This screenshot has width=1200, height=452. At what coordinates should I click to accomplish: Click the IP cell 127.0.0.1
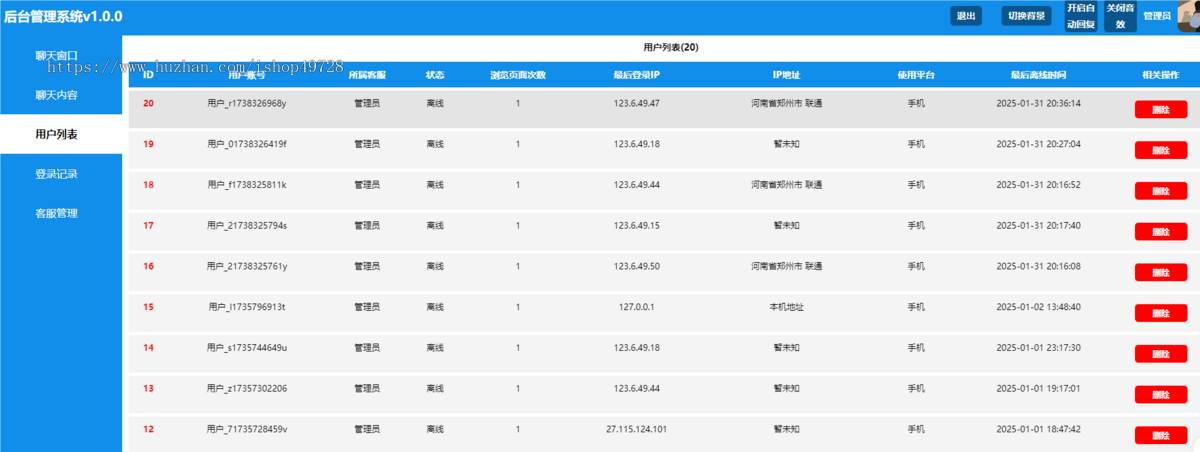click(x=637, y=307)
